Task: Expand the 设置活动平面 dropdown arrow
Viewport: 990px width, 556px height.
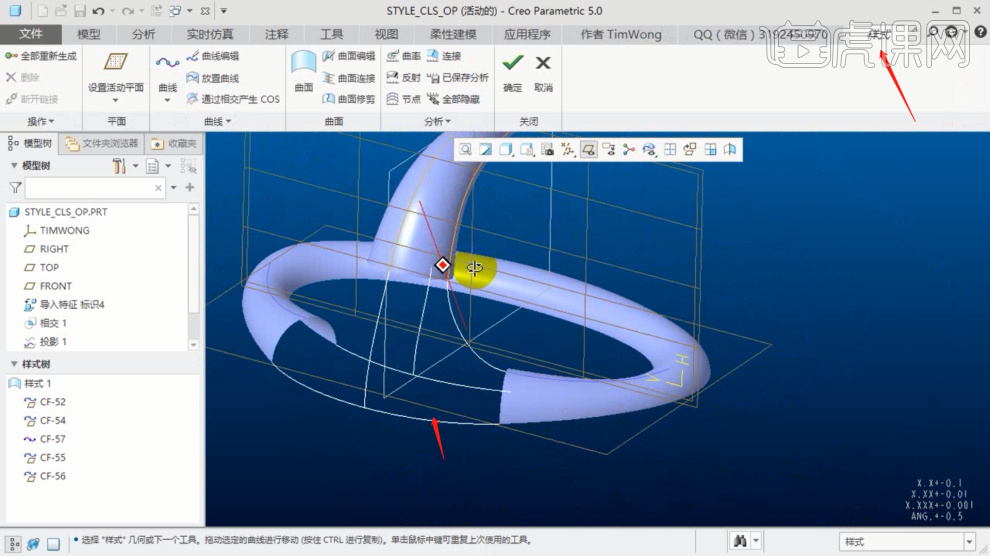Action: (x=115, y=100)
